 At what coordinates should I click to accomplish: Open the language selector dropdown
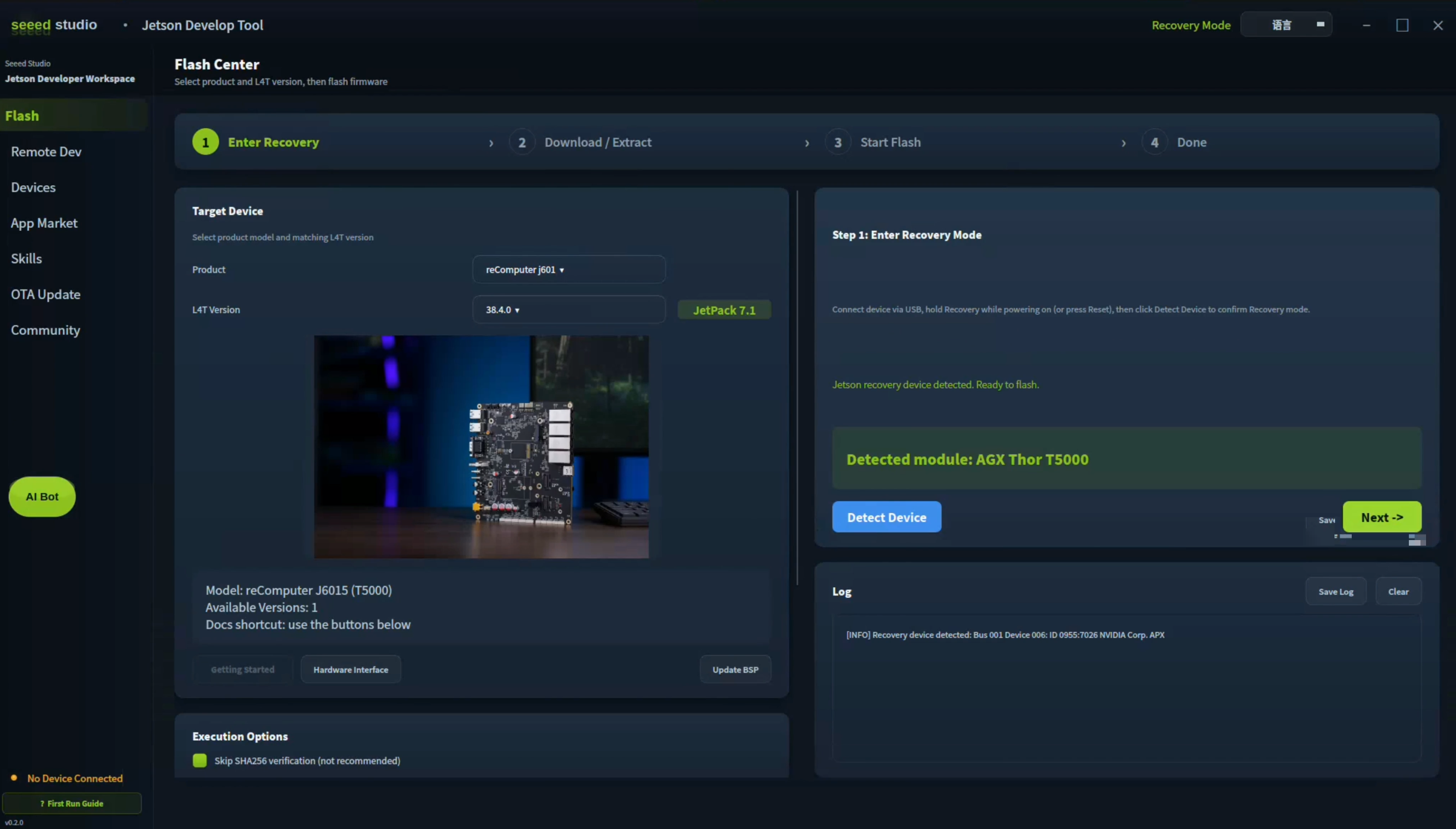pos(1286,25)
